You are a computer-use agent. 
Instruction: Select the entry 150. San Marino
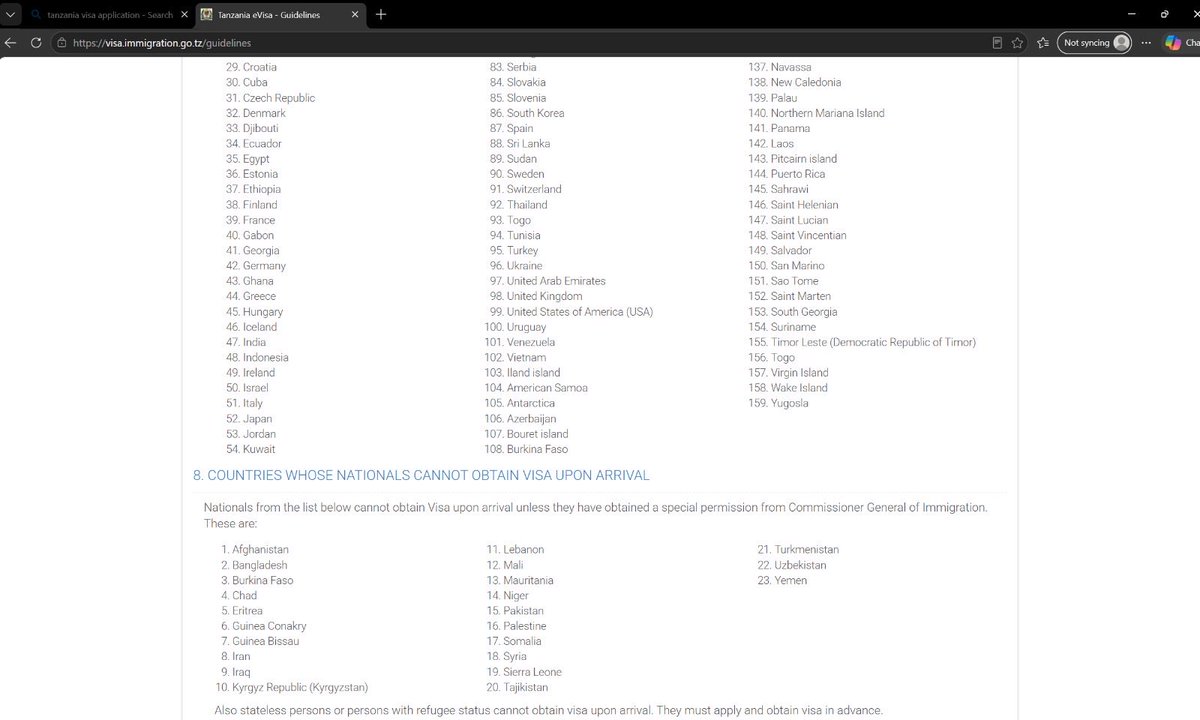[x=786, y=266]
